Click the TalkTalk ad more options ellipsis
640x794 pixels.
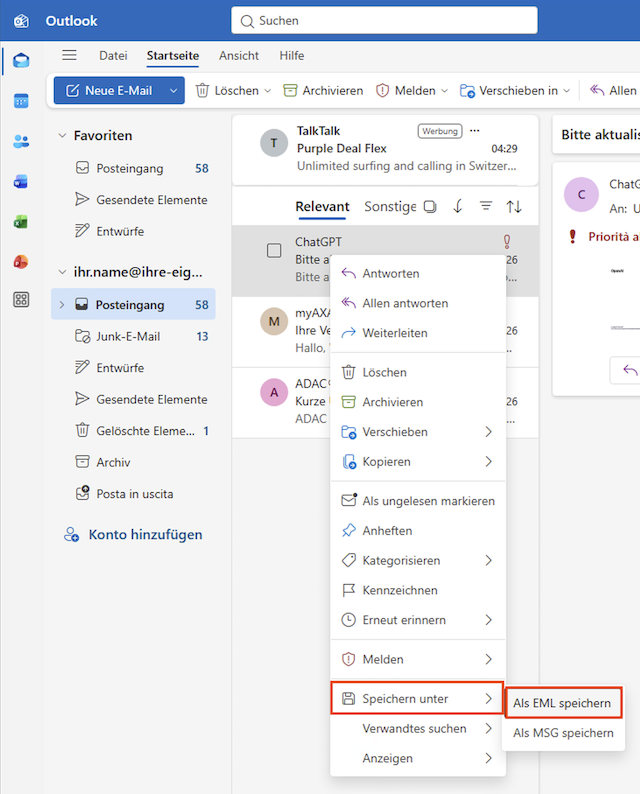coord(474,131)
